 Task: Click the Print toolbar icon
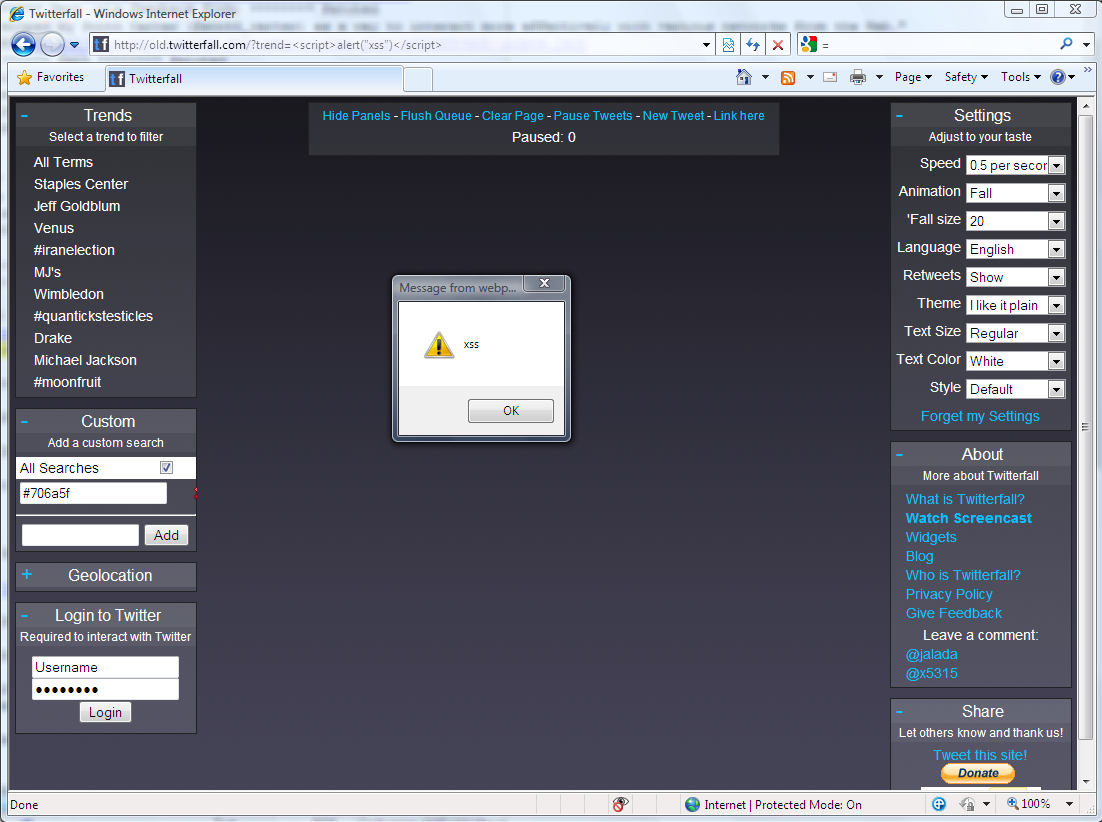point(857,77)
